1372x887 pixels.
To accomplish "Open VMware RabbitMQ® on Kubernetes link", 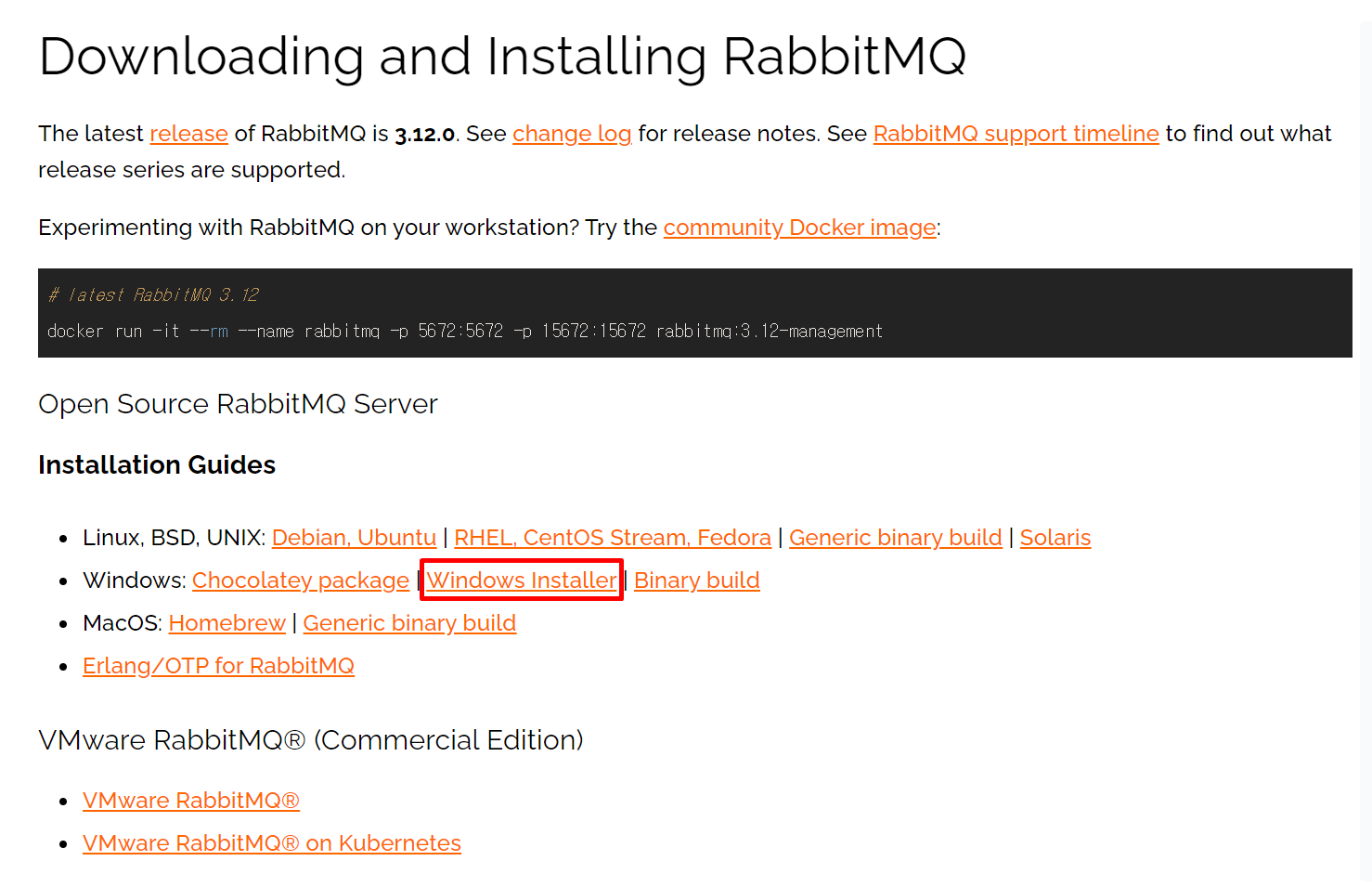I will [x=272, y=843].
